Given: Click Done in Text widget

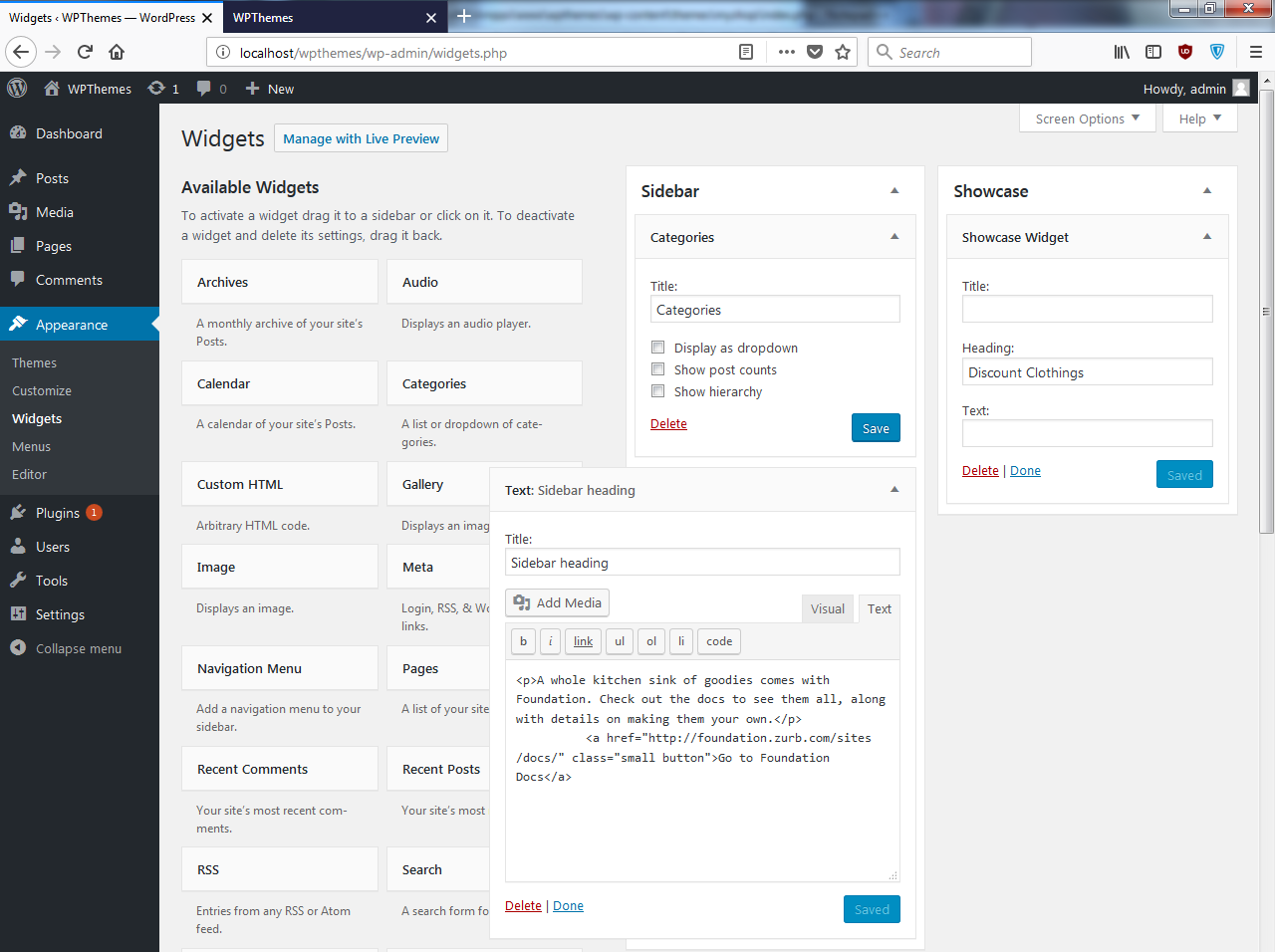Looking at the screenshot, I should (568, 905).
